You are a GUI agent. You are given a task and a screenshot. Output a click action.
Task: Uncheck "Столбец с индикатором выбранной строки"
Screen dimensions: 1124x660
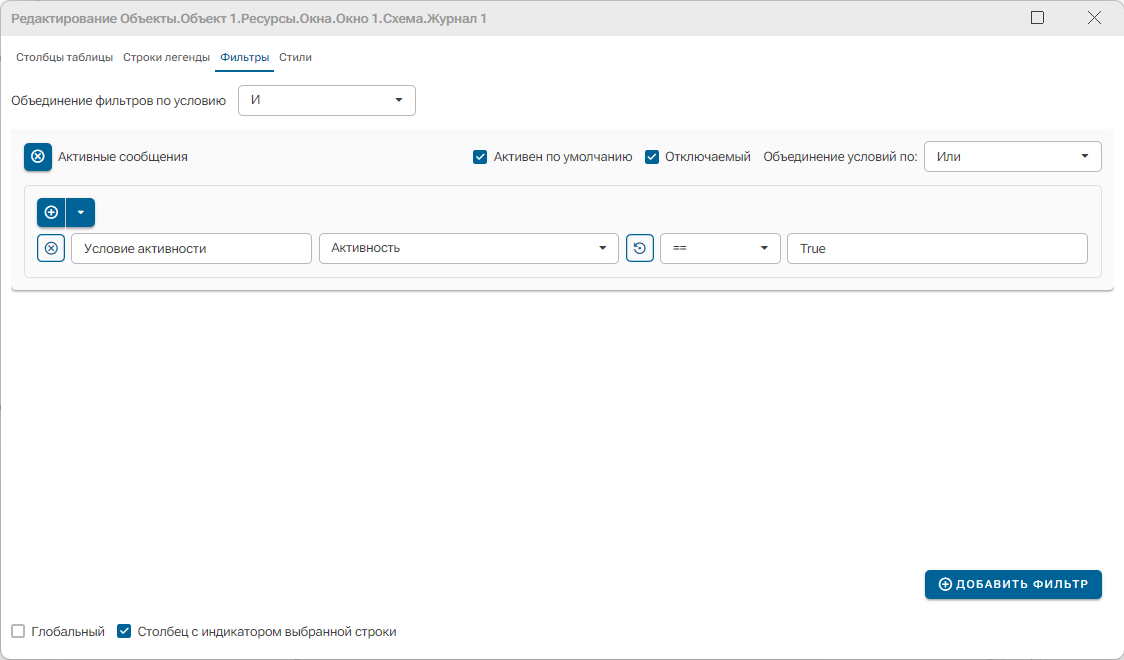(x=124, y=631)
